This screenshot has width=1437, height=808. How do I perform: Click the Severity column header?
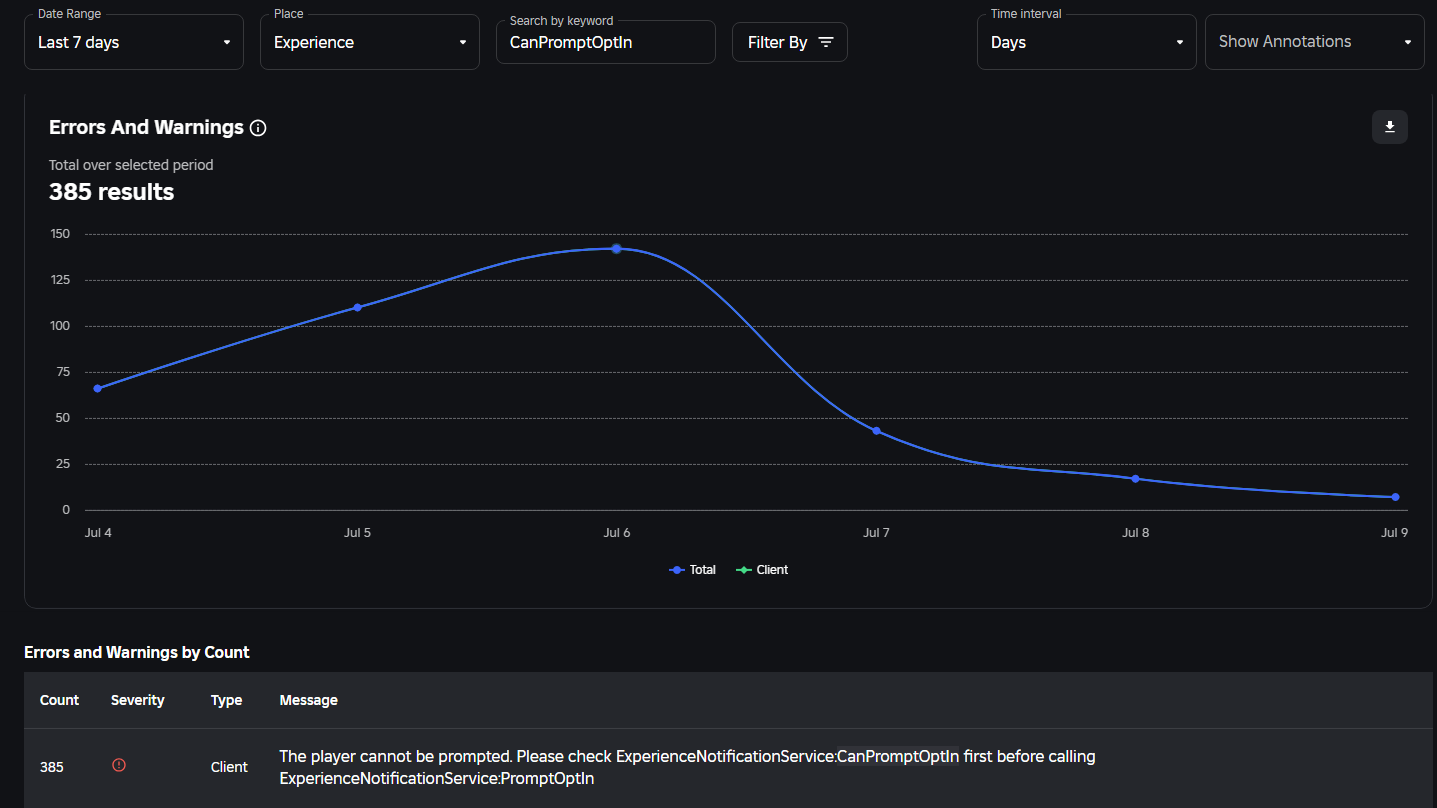pyautogui.click(x=137, y=700)
